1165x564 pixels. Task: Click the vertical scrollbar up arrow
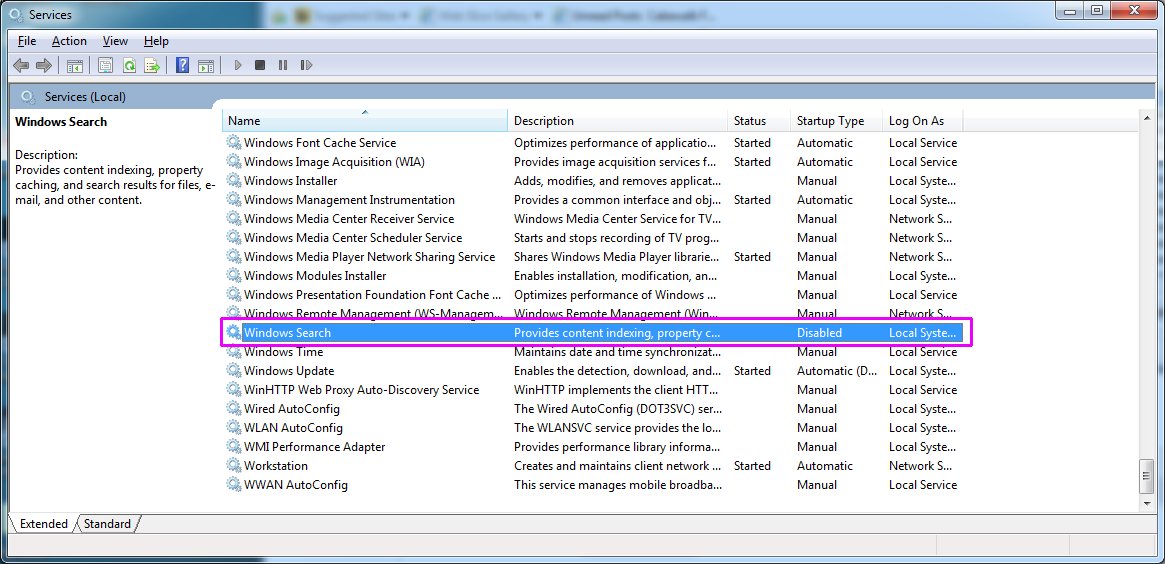click(x=1146, y=118)
